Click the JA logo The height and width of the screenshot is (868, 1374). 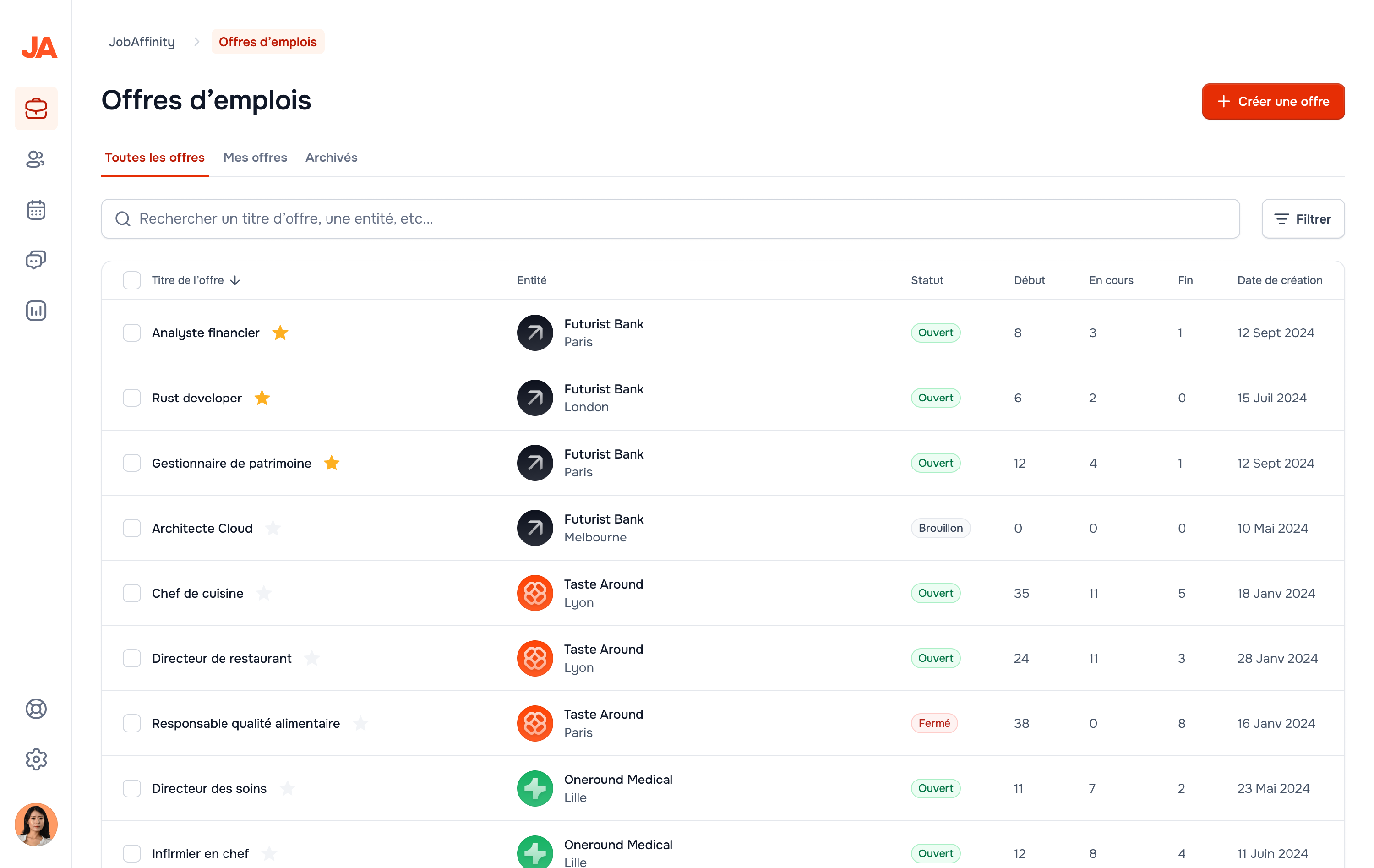coord(39,47)
